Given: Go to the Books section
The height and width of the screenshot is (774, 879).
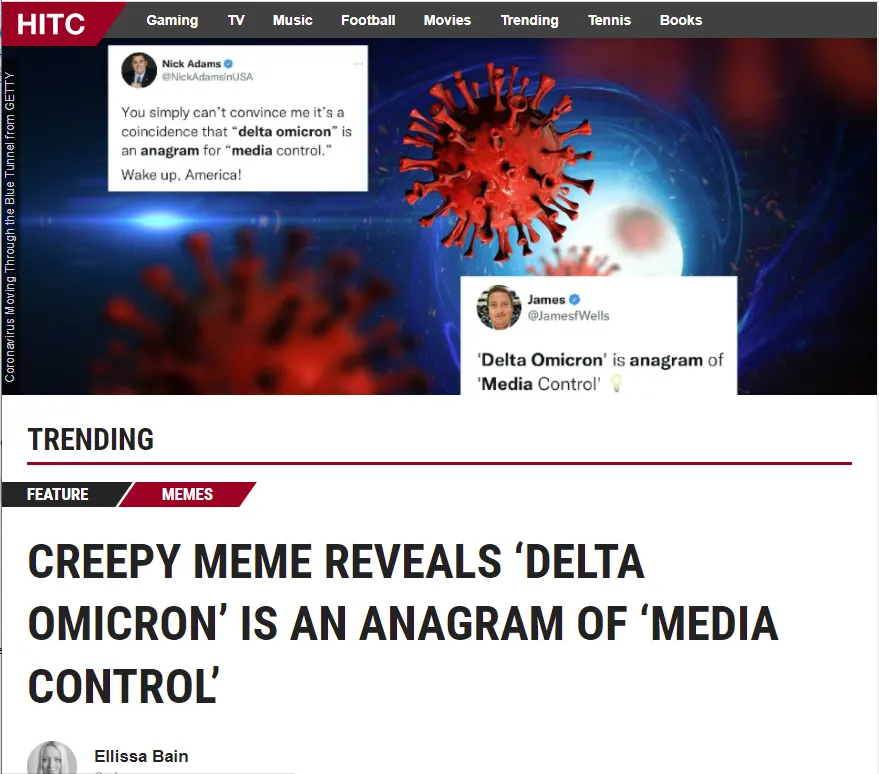Looking at the screenshot, I should pos(681,20).
